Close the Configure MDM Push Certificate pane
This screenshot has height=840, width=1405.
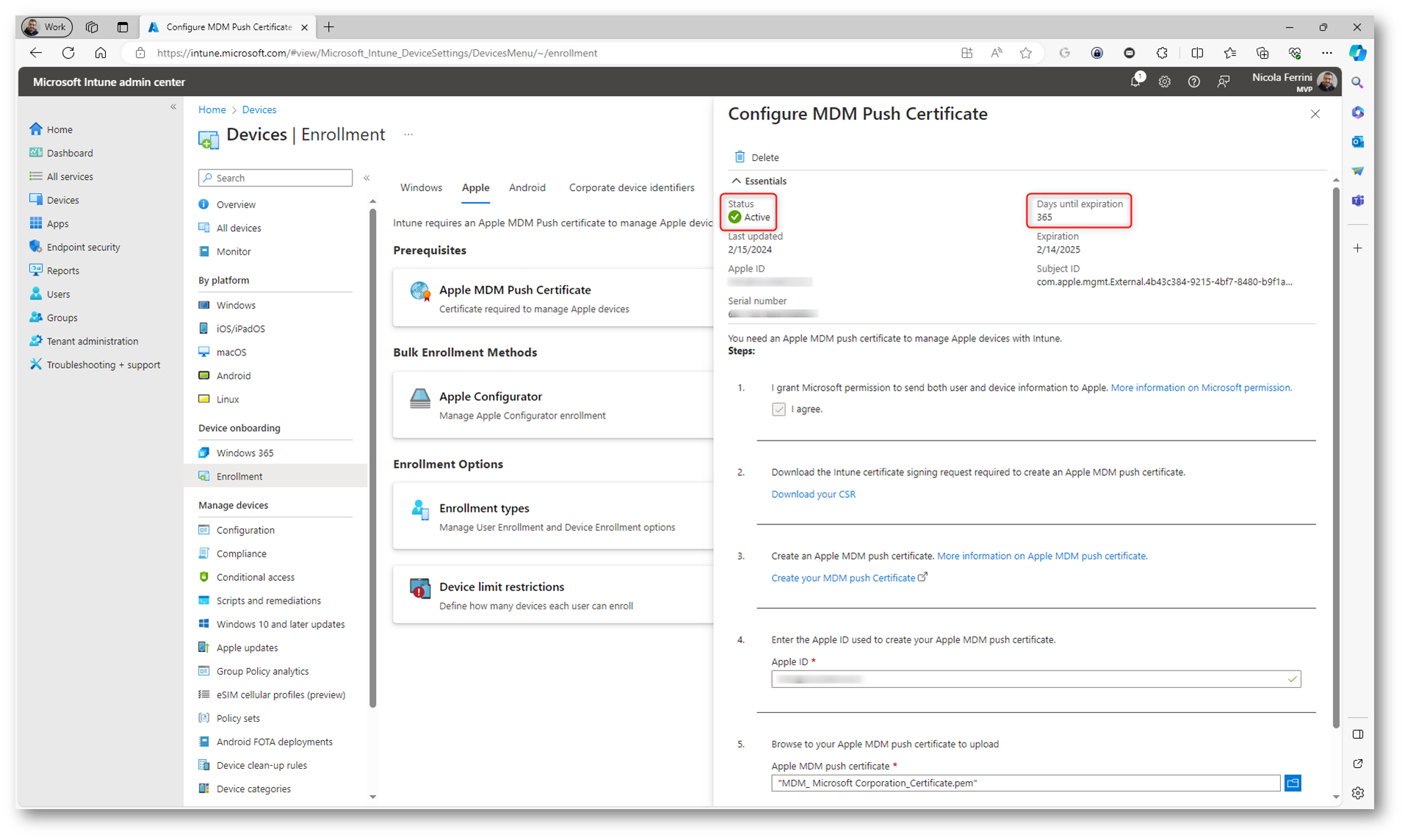(1315, 114)
